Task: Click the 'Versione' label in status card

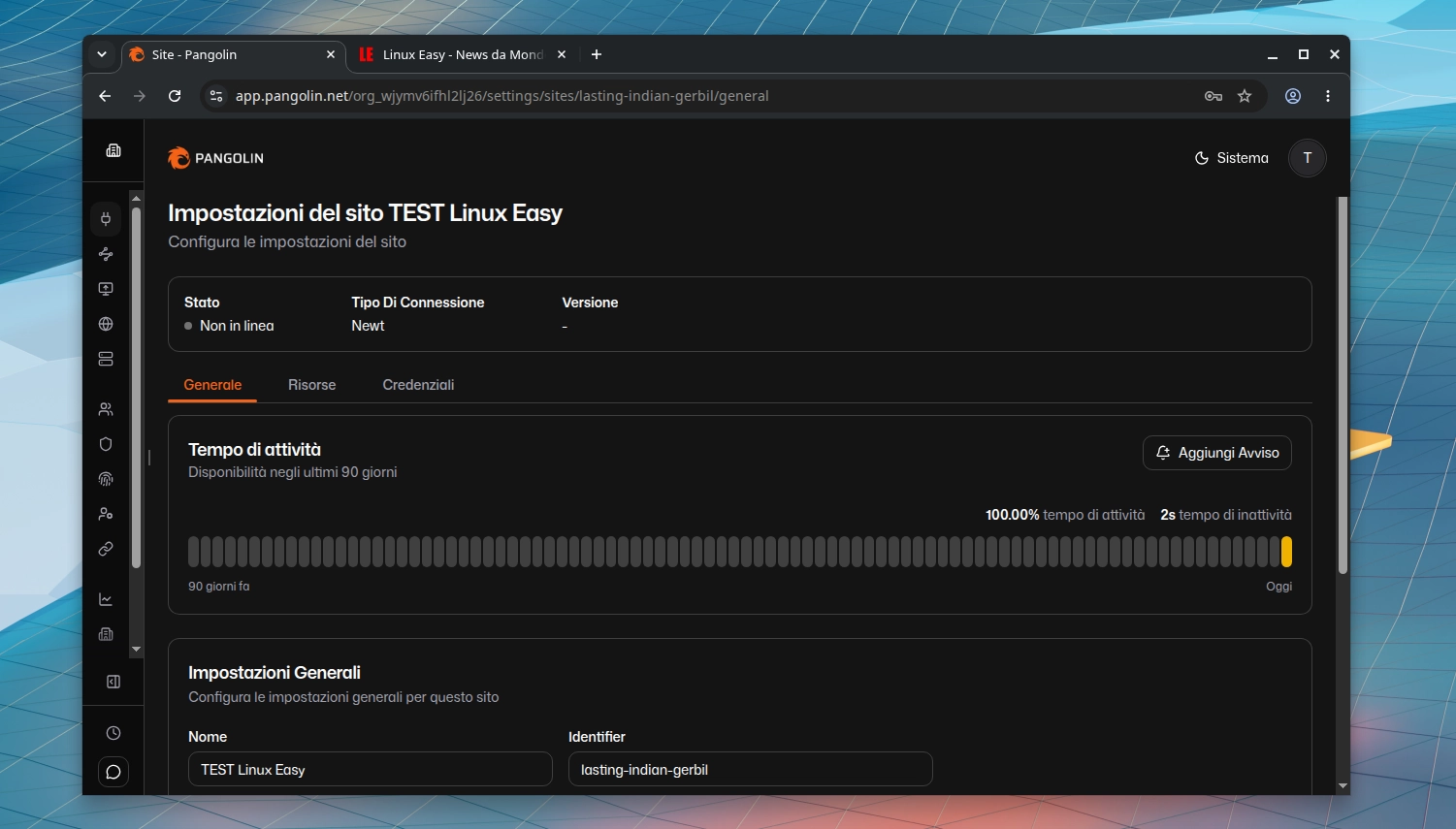Action: [x=590, y=303]
